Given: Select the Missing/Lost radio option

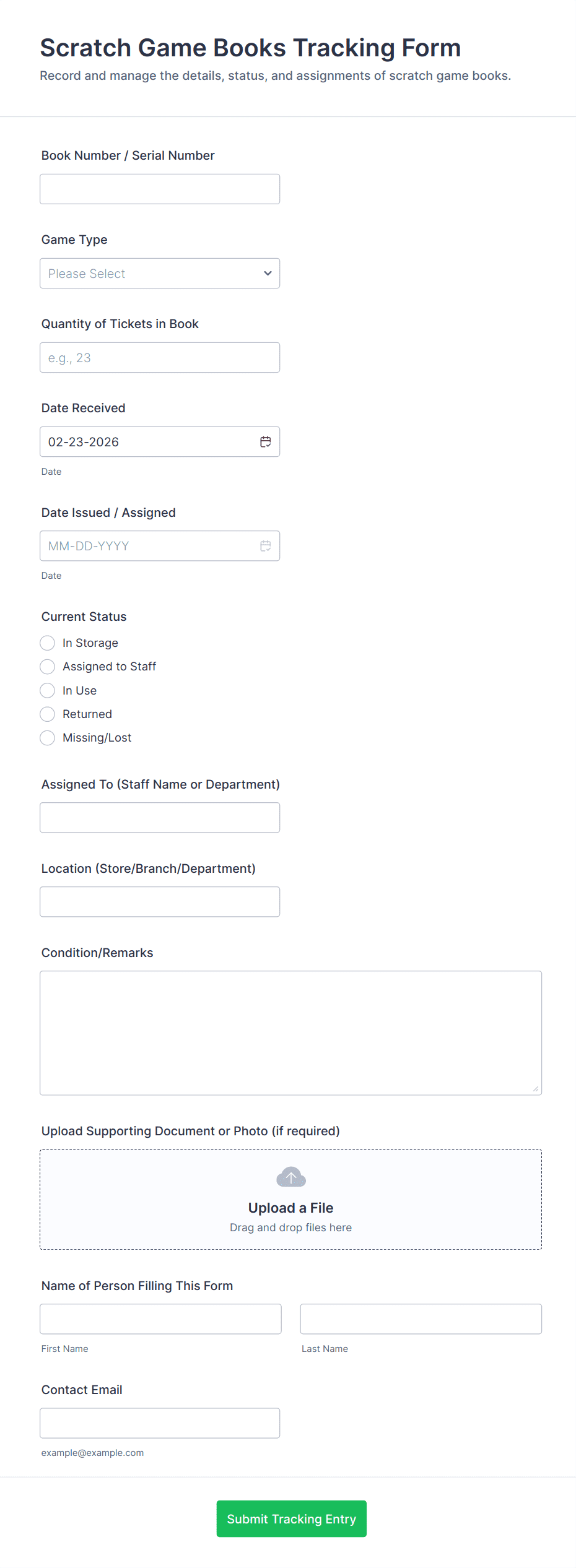Looking at the screenshot, I should point(48,738).
